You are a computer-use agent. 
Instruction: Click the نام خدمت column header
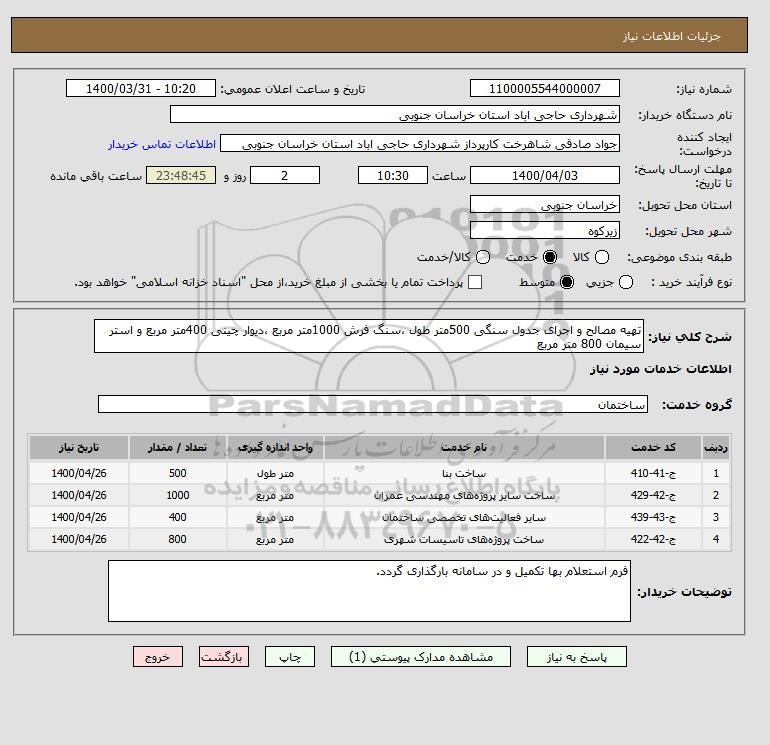(x=464, y=447)
